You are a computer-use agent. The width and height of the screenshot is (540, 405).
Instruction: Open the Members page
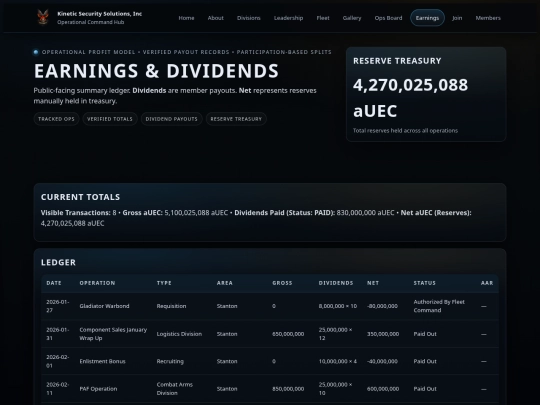[x=488, y=18]
